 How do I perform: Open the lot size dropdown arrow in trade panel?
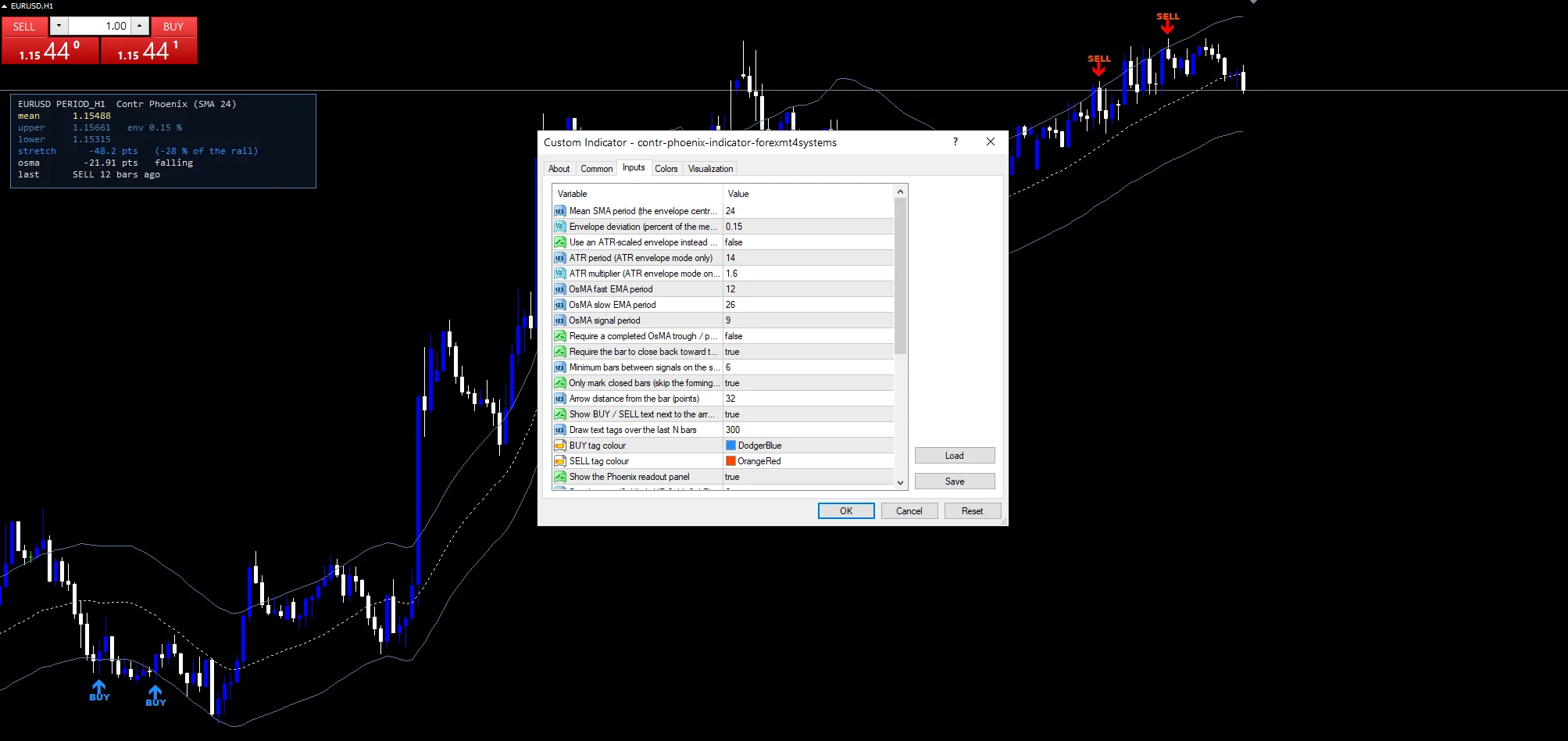point(59,26)
